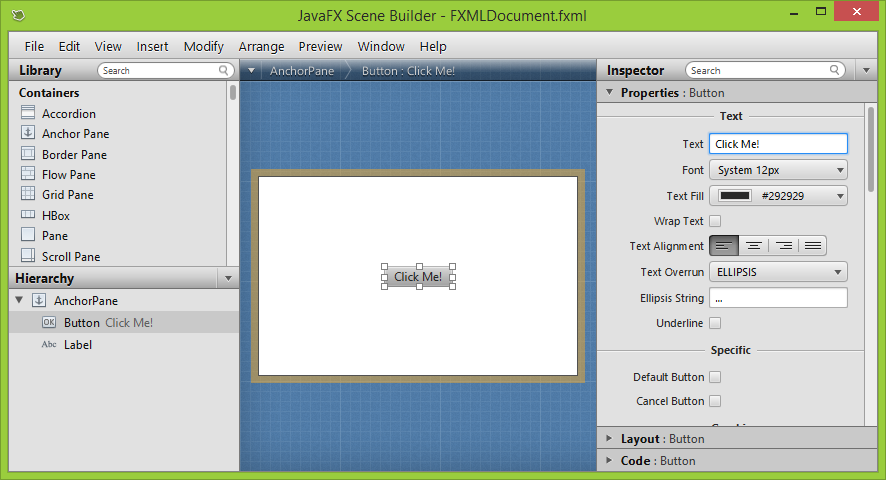Screen dimensions: 886x480
Task: Enable the Underline checkbox
Action: pyautogui.click(x=715, y=323)
